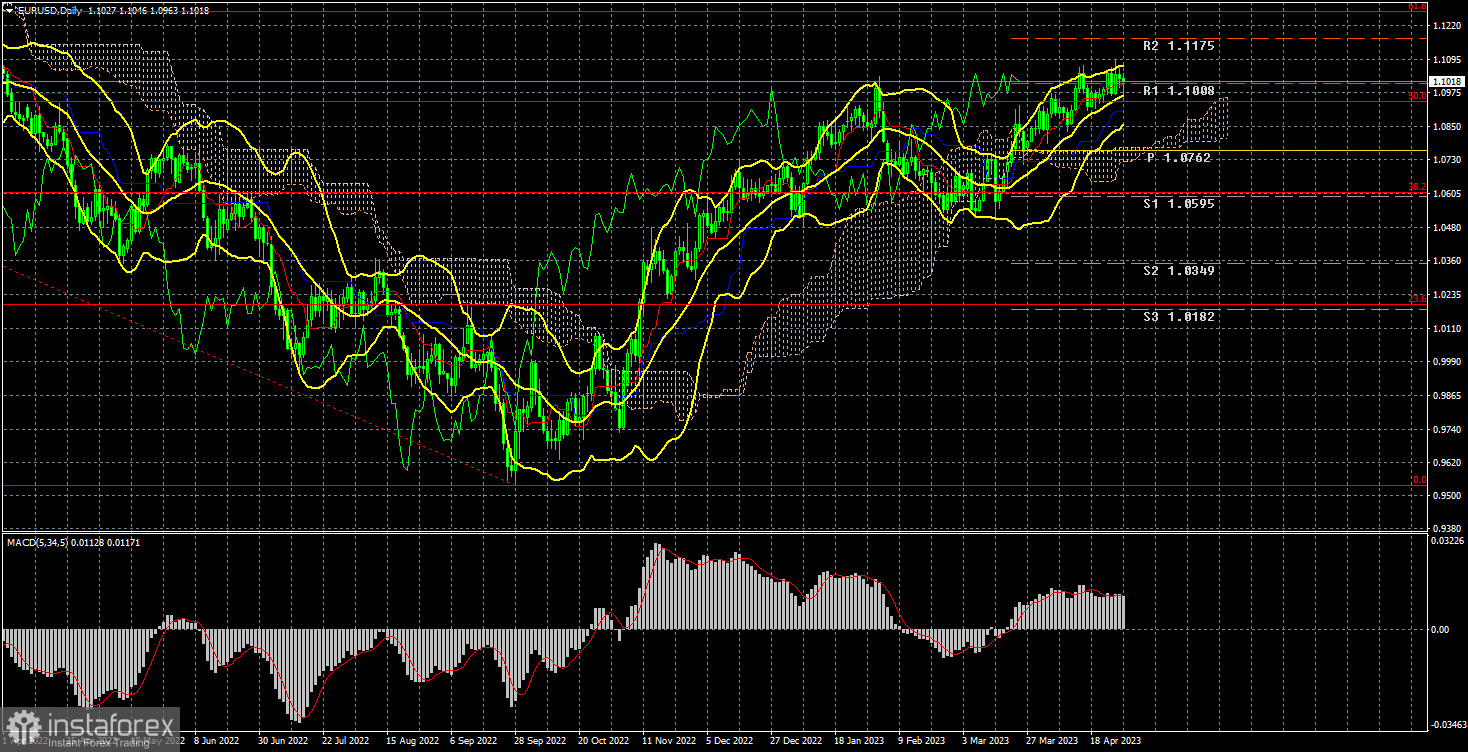Select the R2 1.1175 resistance label
Image resolution: width=1468 pixels, height=752 pixels.
(x=1179, y=46)
